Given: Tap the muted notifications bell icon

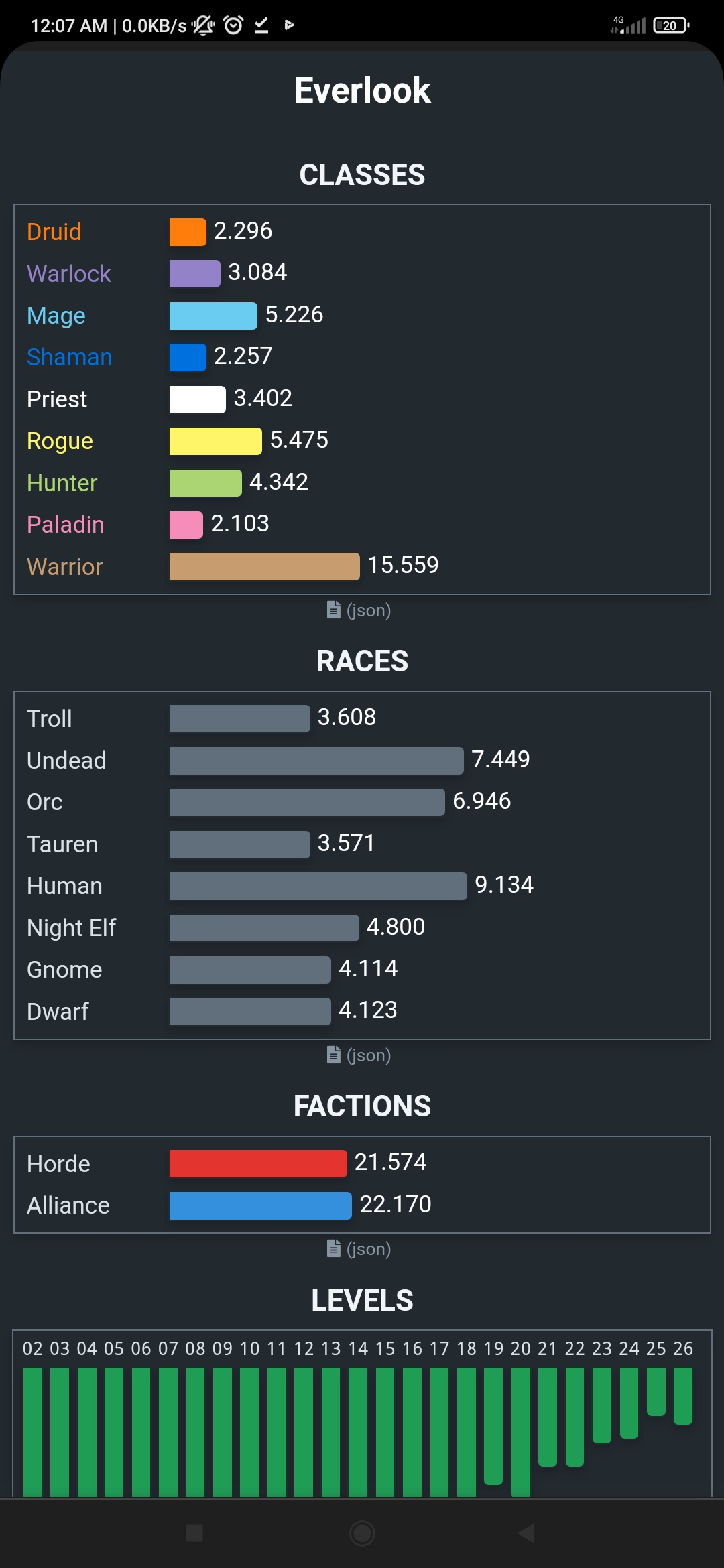Looking at the screenshot, I should coord(203,25).
